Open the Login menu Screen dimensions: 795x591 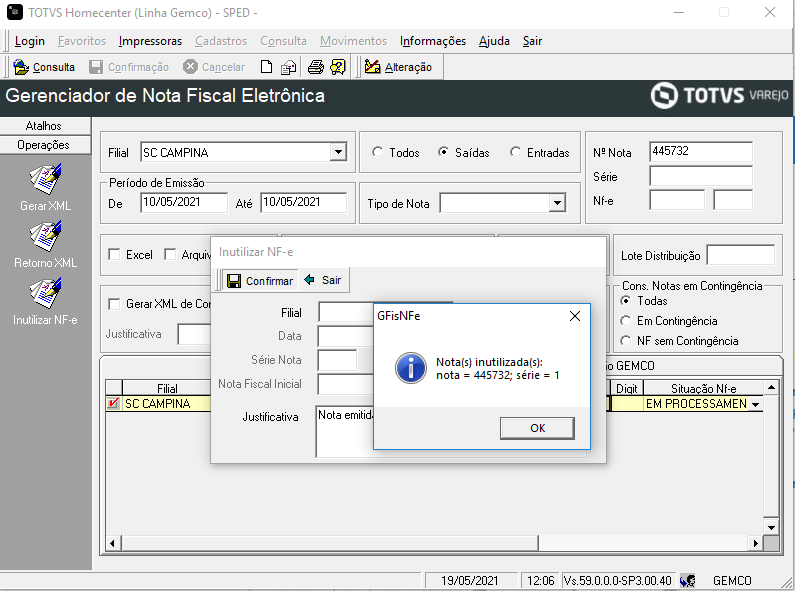[x=29, y=41]
